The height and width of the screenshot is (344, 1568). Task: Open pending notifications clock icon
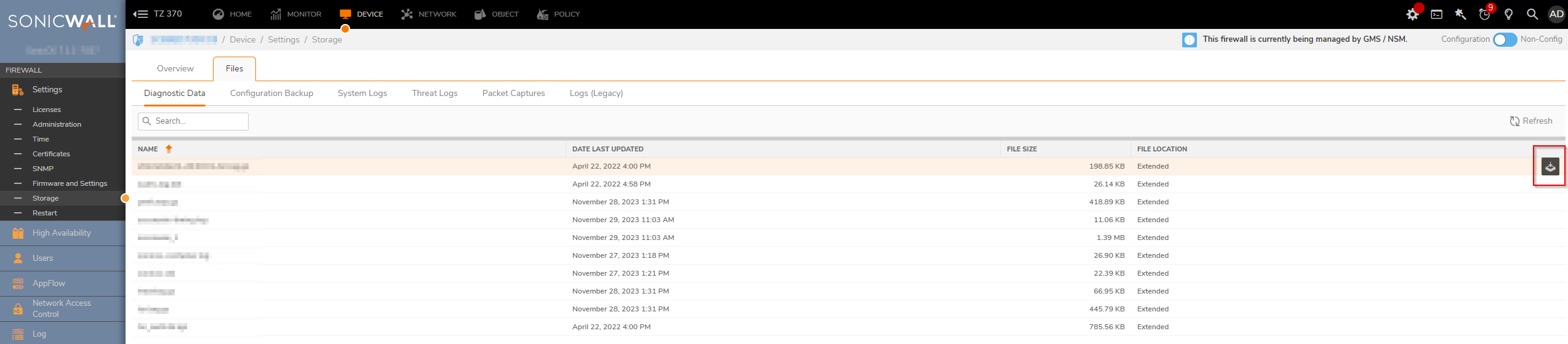tap(1484, 14)
